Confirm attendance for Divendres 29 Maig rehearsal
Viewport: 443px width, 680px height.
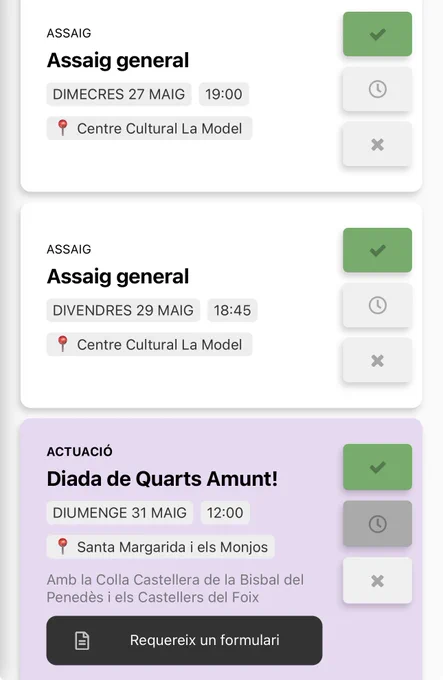click(x=377, y=250)
